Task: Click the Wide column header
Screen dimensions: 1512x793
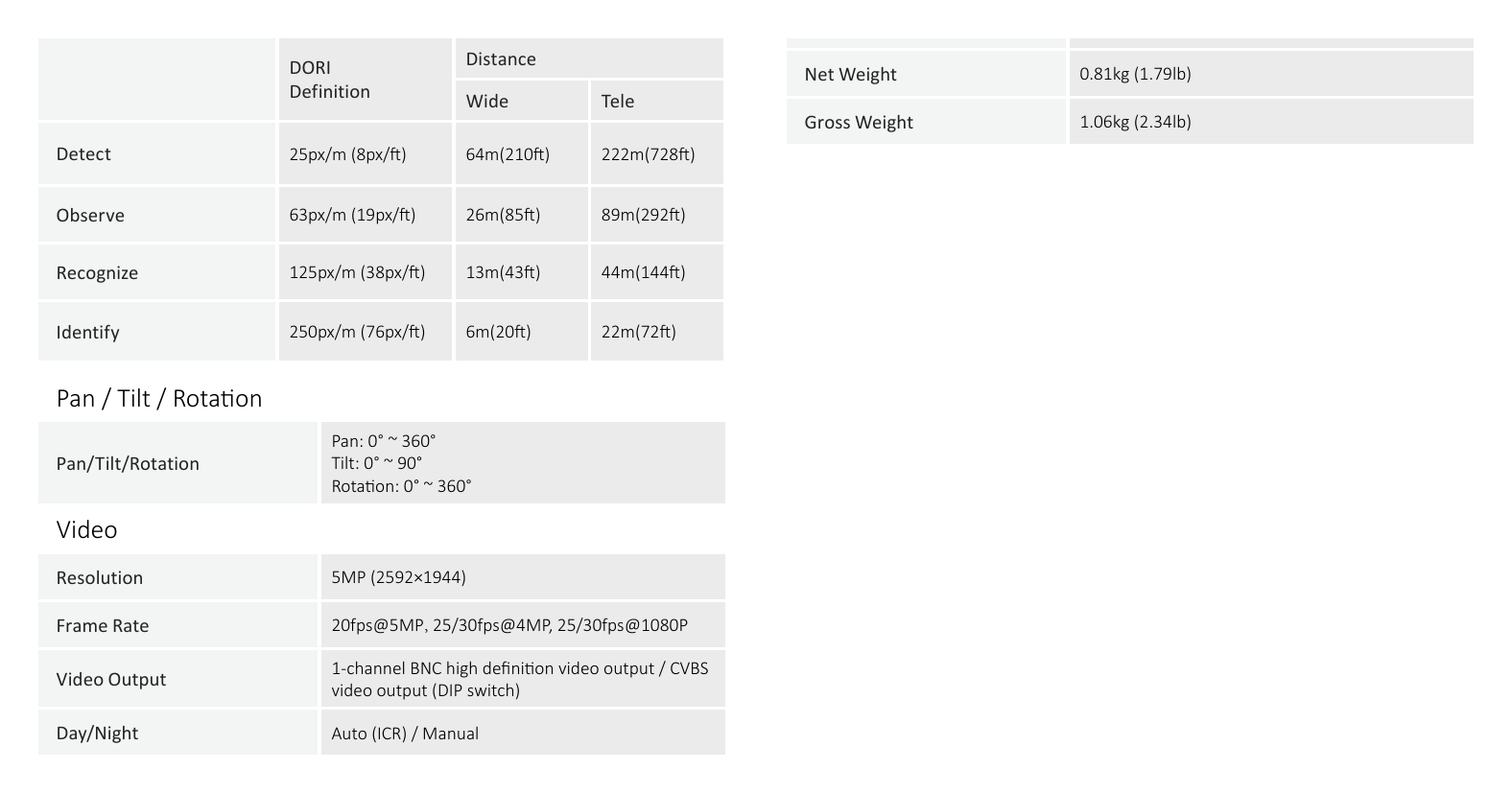Action: (x=521, y=101)
